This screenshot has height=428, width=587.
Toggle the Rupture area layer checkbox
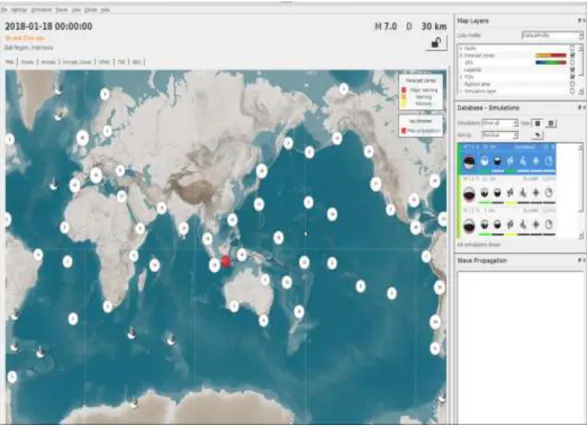pos(572,84)
